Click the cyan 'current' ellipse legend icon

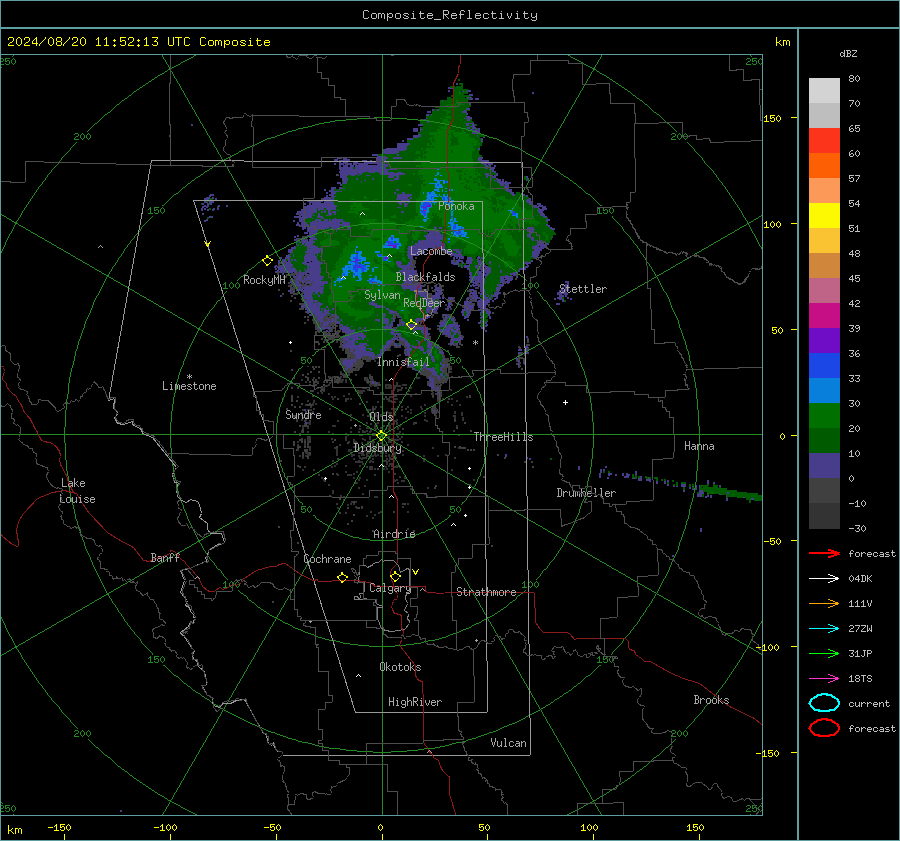coord(824,703)
